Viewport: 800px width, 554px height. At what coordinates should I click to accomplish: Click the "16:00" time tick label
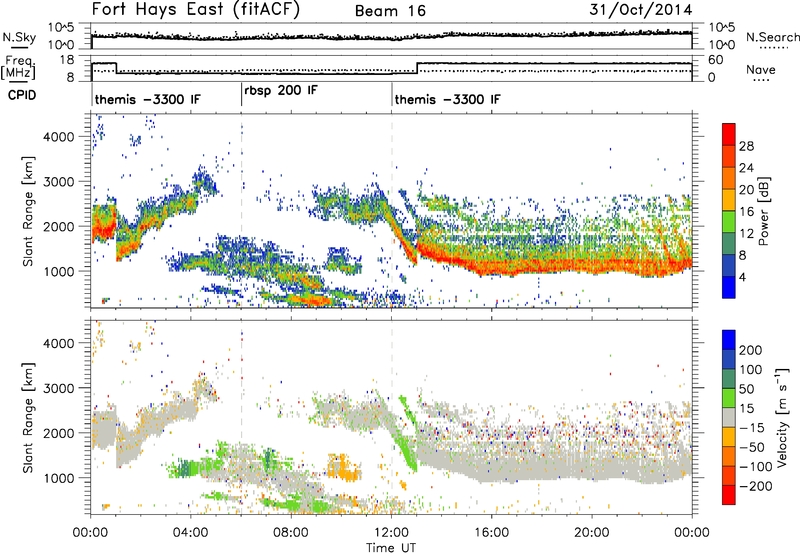(491, 533)
